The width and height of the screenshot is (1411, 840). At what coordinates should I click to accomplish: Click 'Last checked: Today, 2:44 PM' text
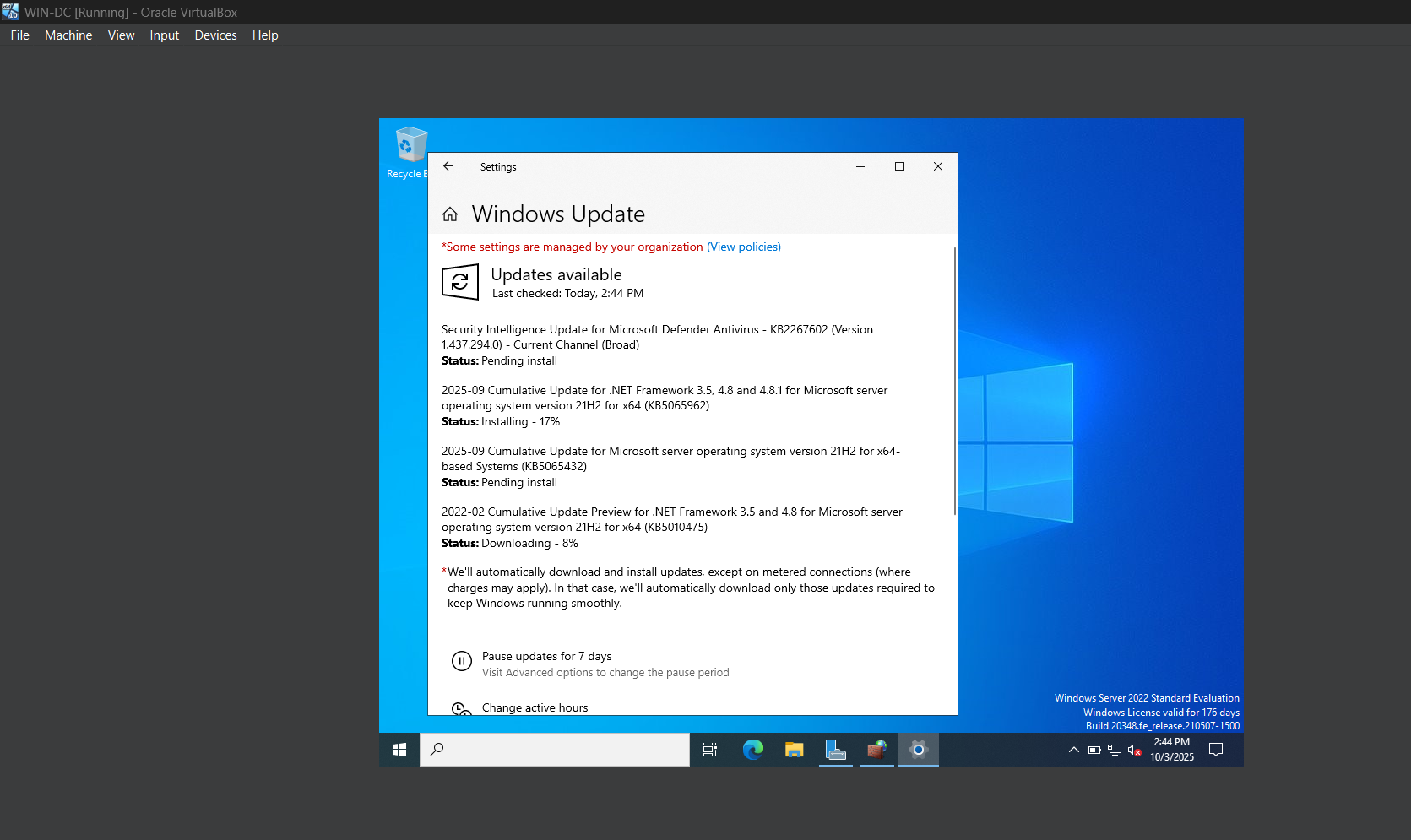567,293
